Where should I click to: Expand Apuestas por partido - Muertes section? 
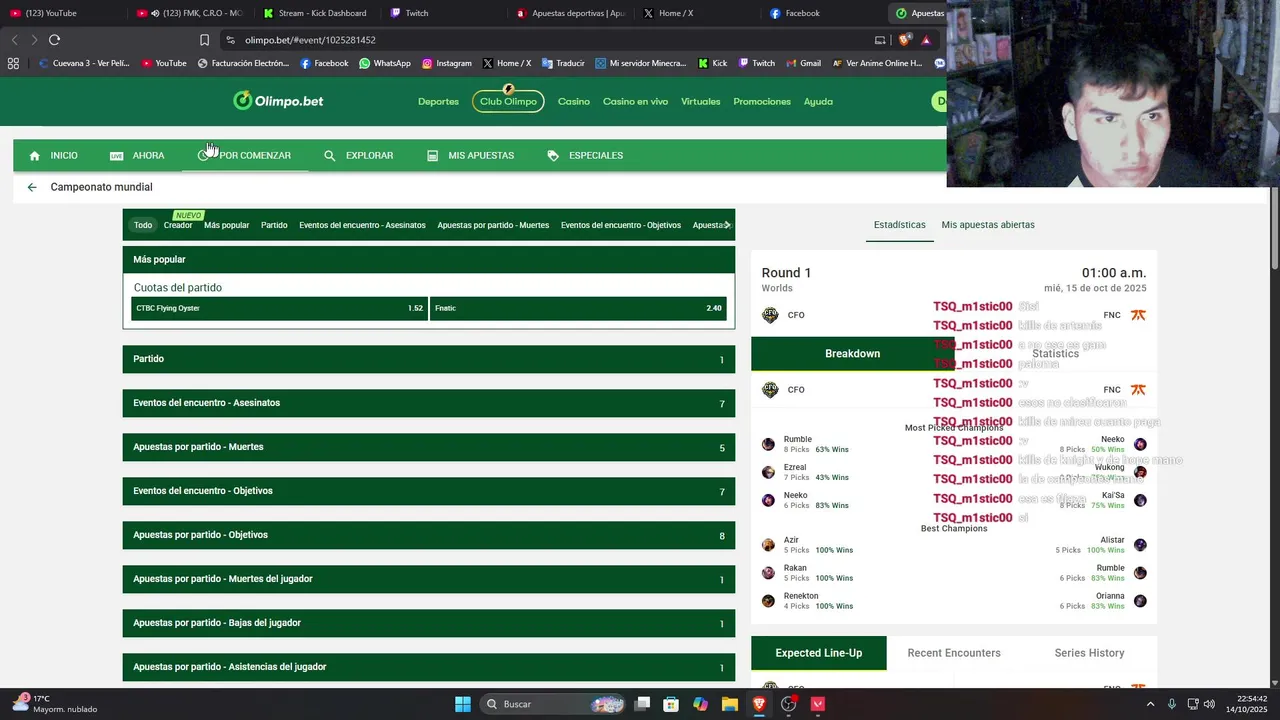429,447
